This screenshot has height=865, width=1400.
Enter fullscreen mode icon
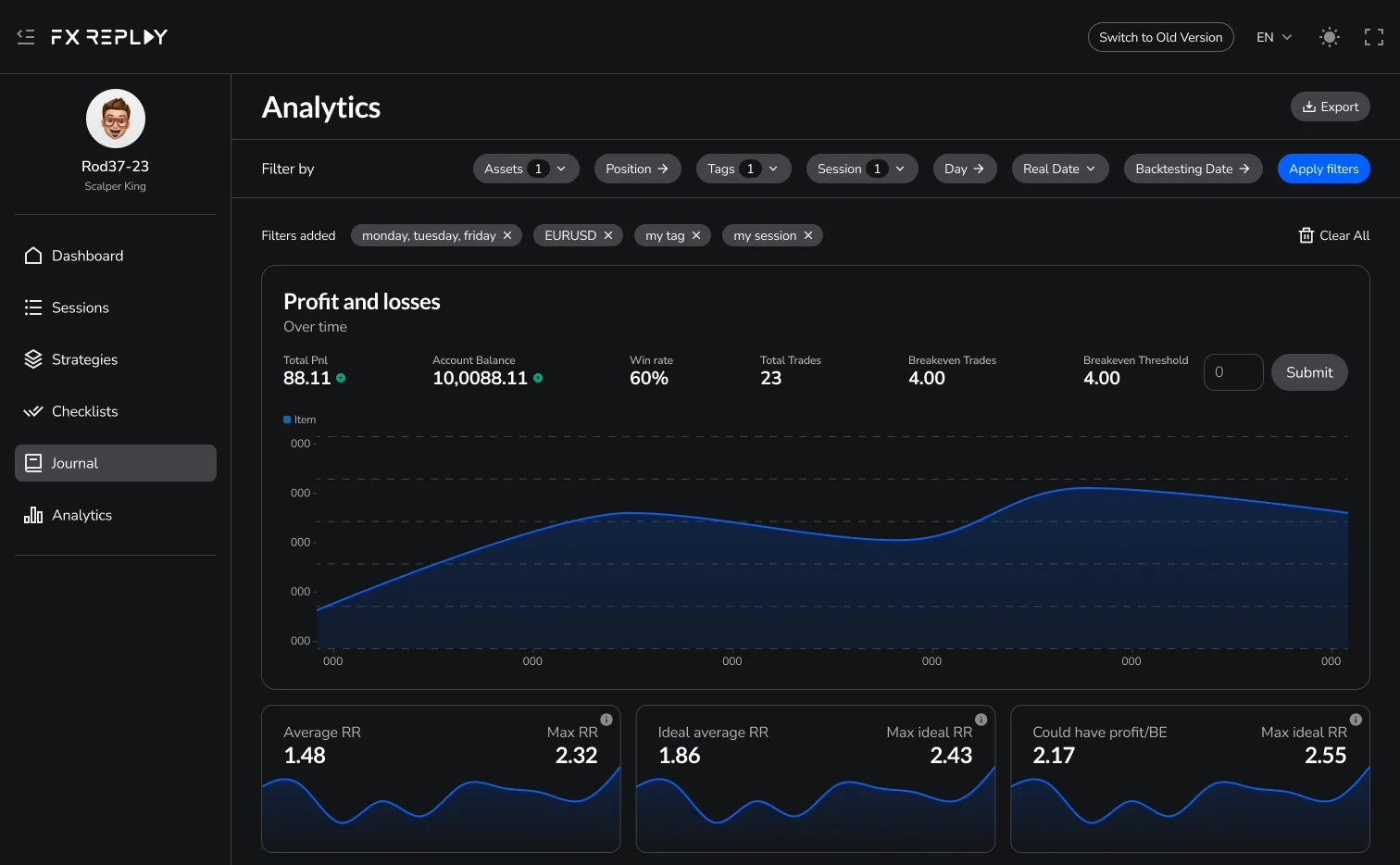click(1374, 37)
